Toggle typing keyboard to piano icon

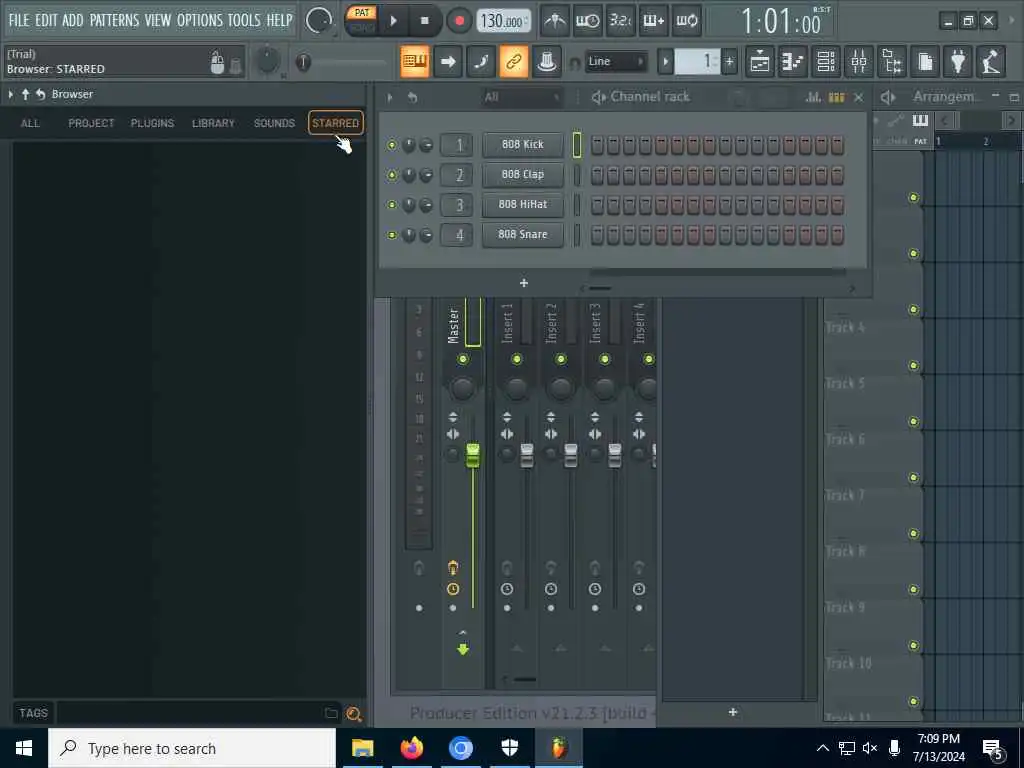415,61
